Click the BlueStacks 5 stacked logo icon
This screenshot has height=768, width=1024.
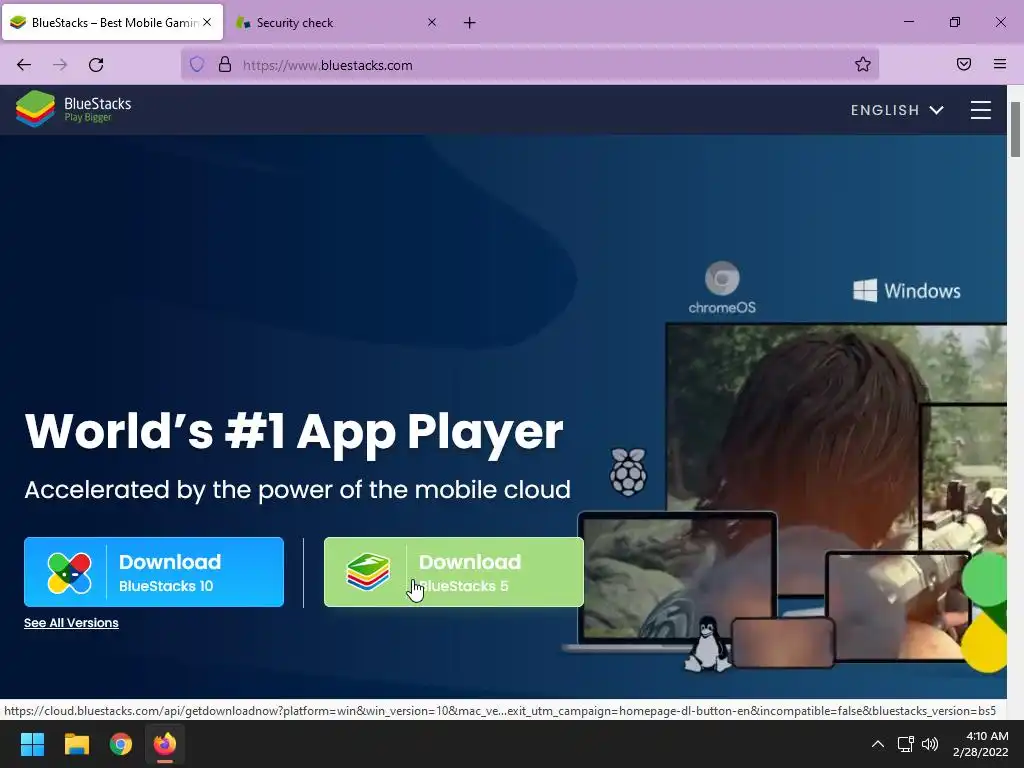368,572
